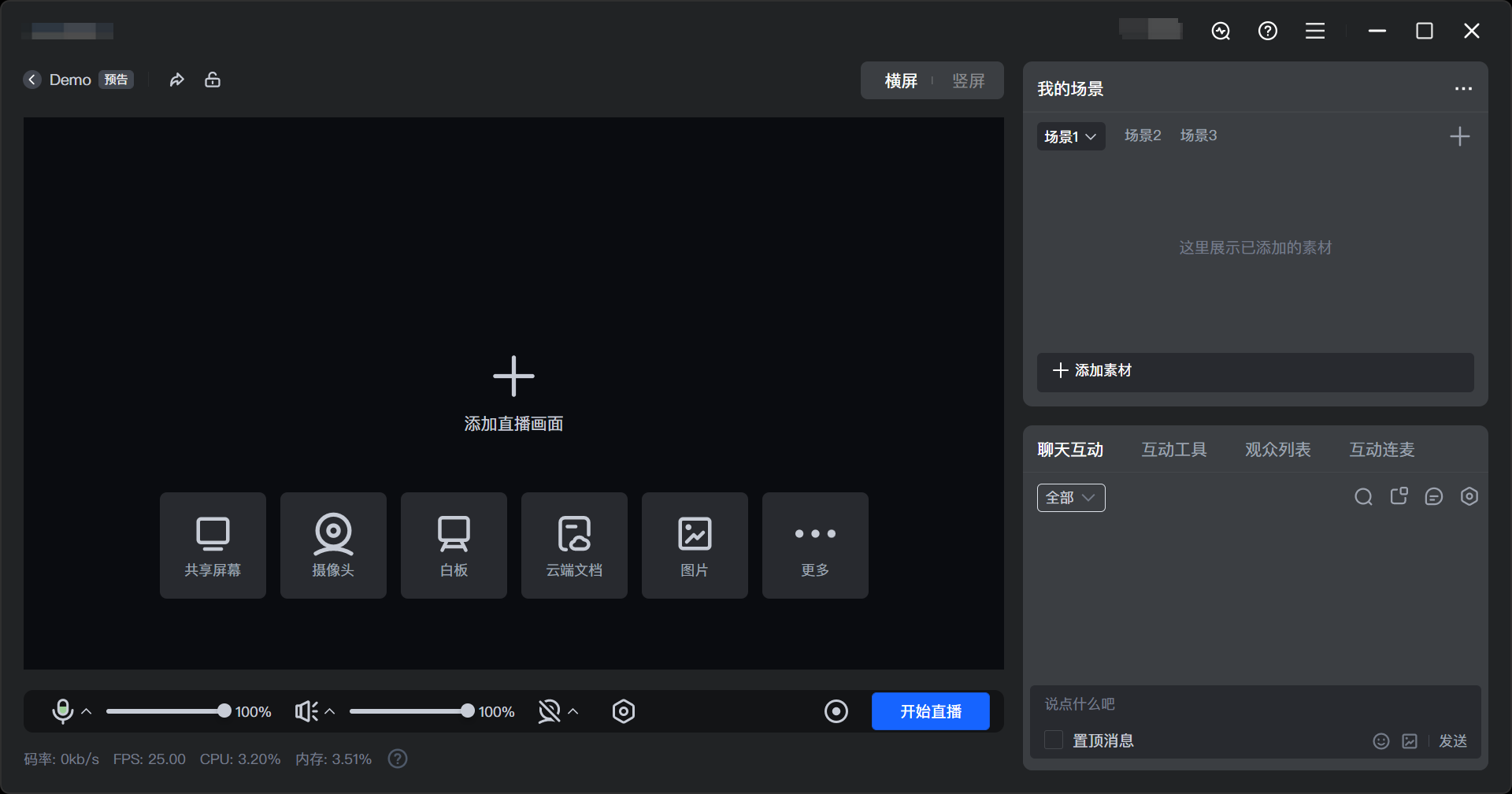Screen dimensions: 1512x794
Task: Click the unlock padlock icon
Action: pos(213,80)
